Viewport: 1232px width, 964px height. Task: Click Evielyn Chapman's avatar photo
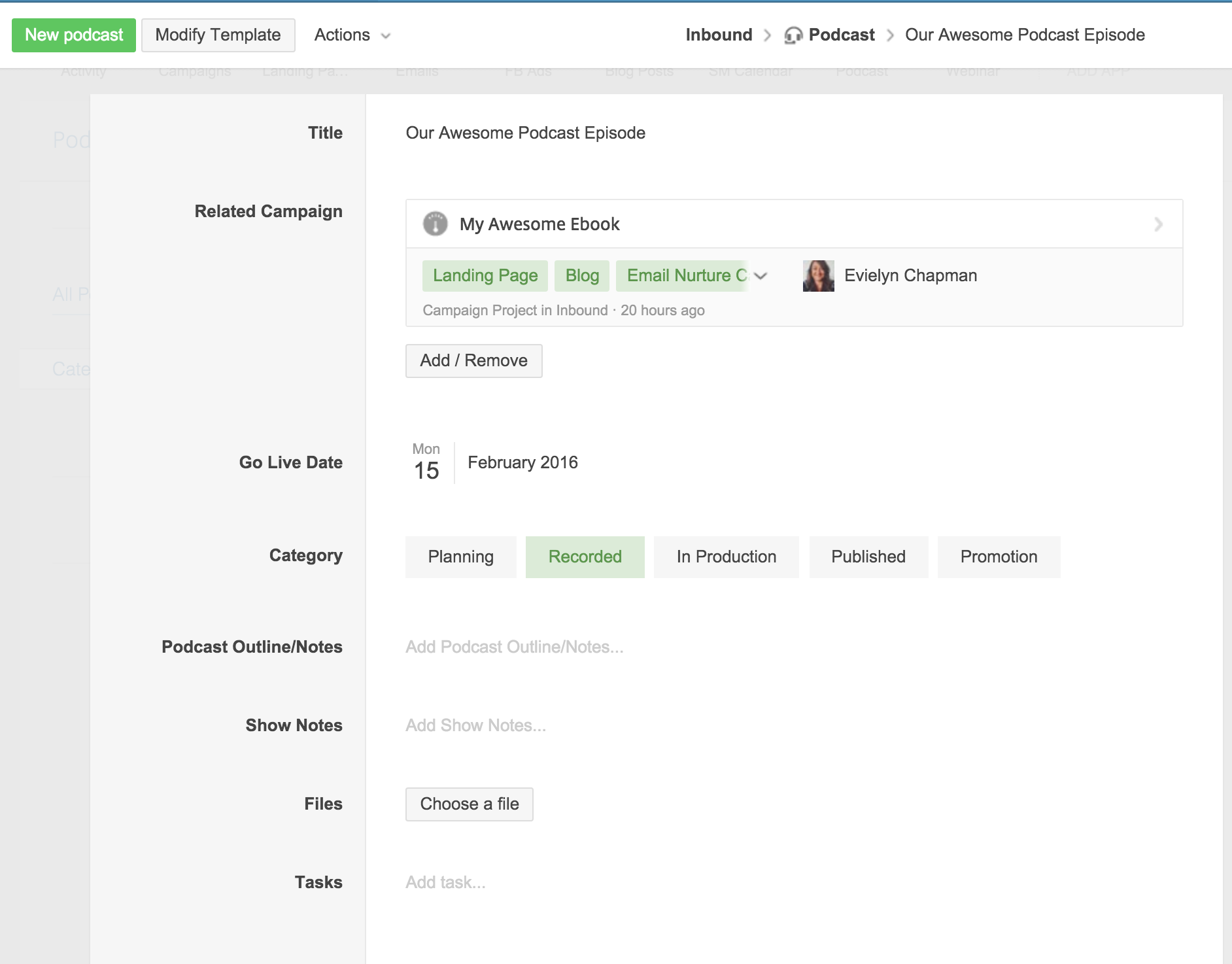pos(818,275)
